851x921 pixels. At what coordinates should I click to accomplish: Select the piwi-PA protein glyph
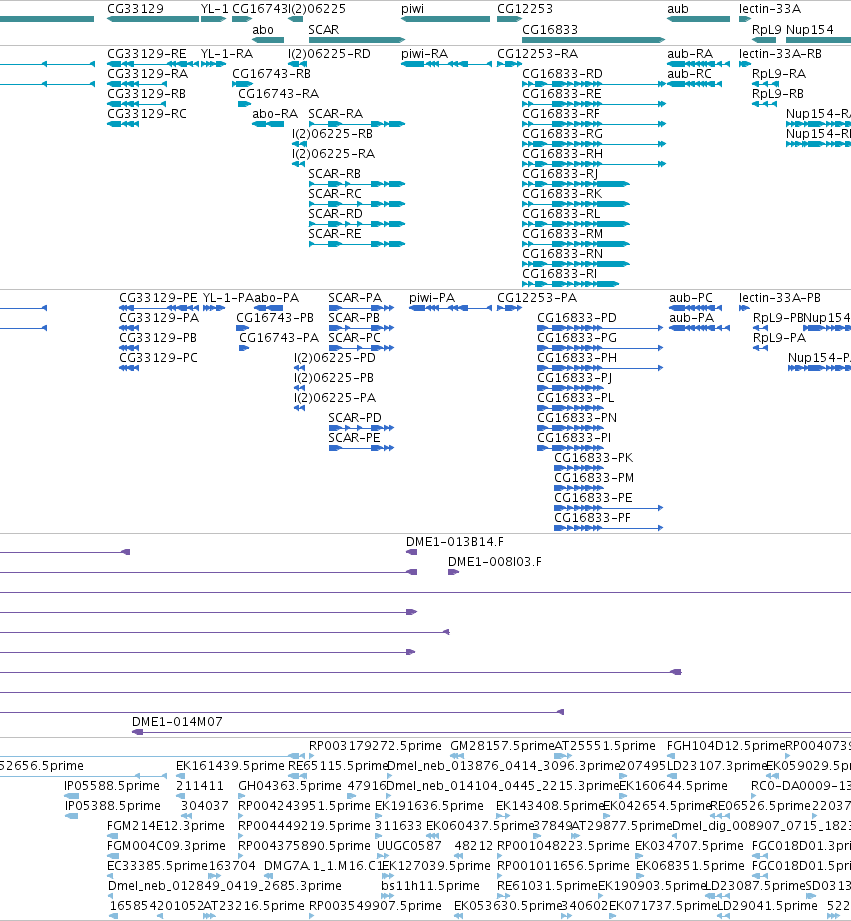coord(450,308)
